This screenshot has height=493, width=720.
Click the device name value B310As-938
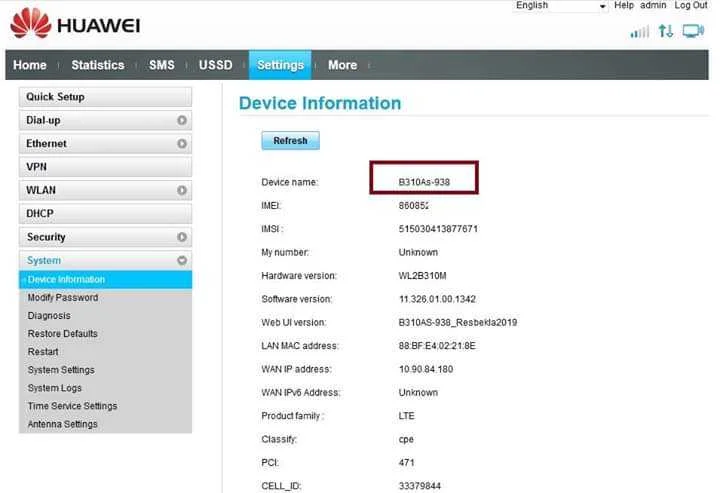[x=424, y=182]
